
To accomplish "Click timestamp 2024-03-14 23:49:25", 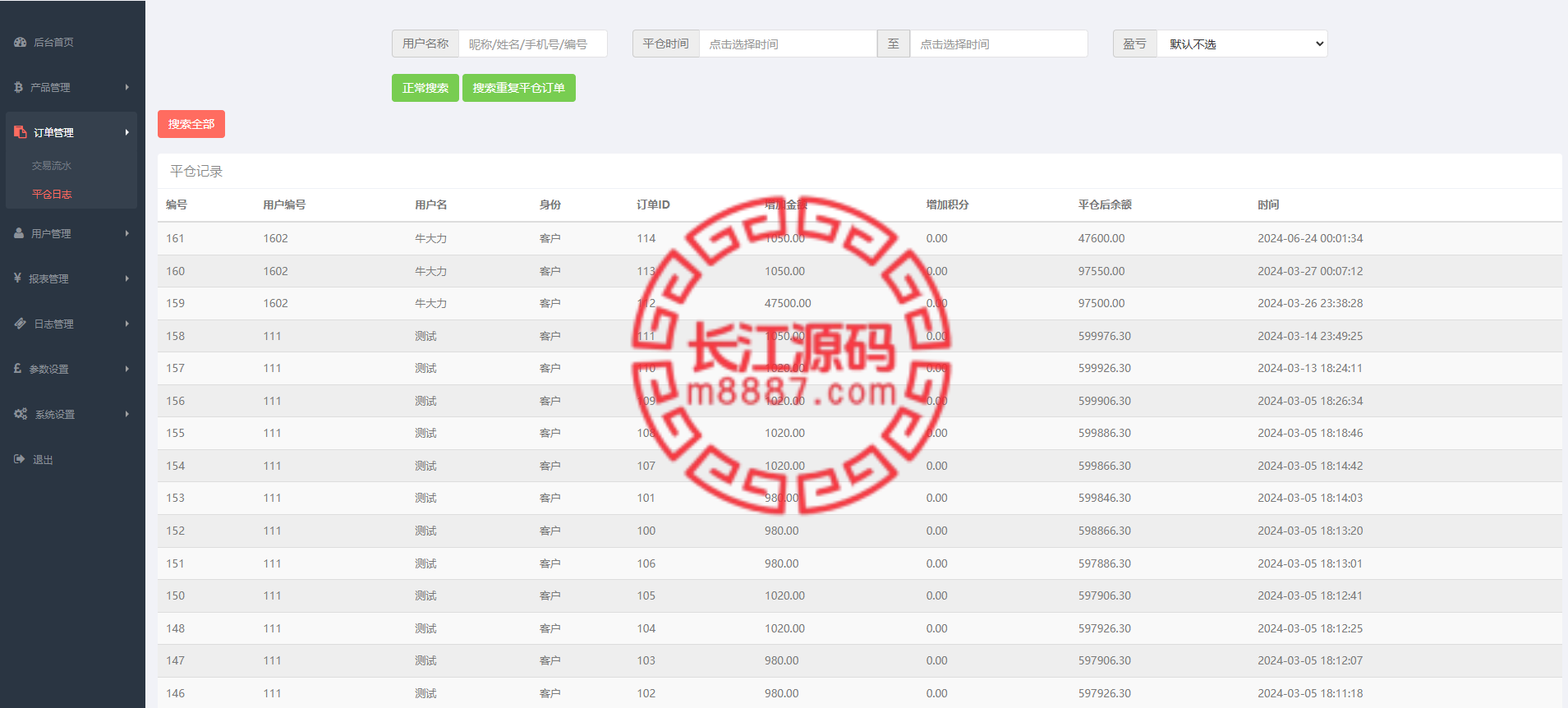I will coord(1310,336).
